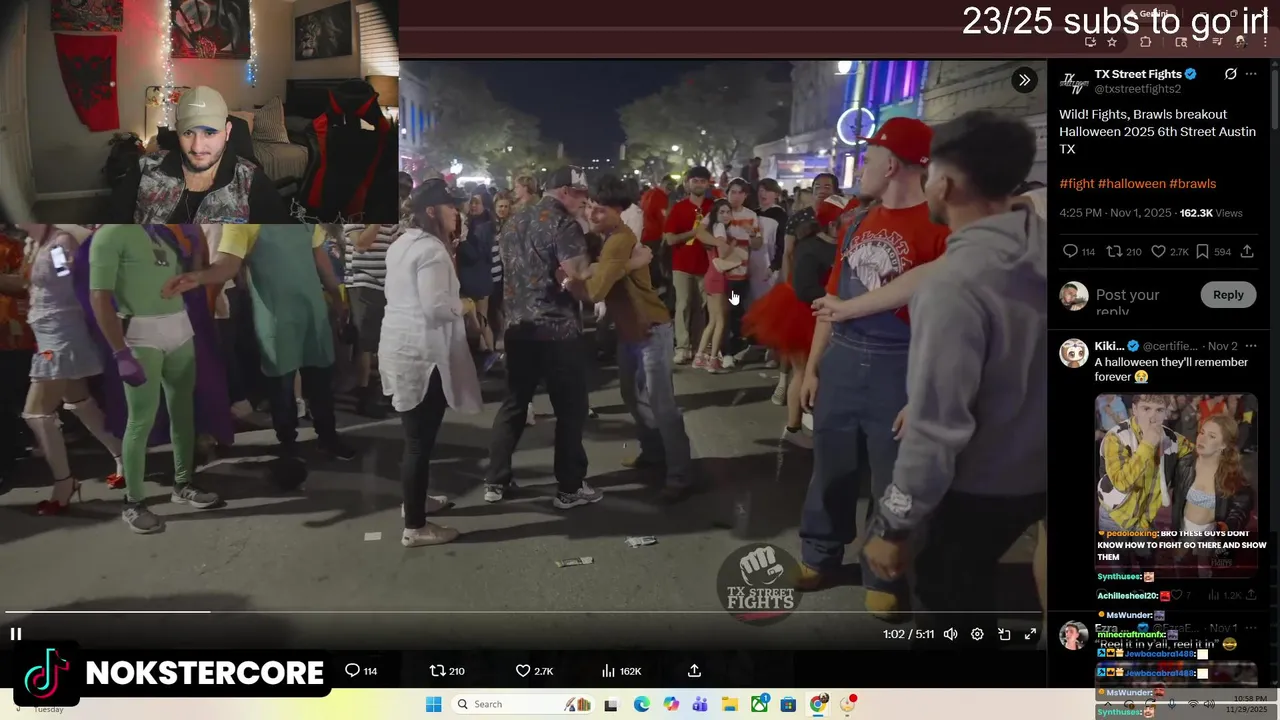Screen dimensions: 1280x720
Task: Click Ezra's profile avatar in replies
Action: click(x=1073, y=635)
